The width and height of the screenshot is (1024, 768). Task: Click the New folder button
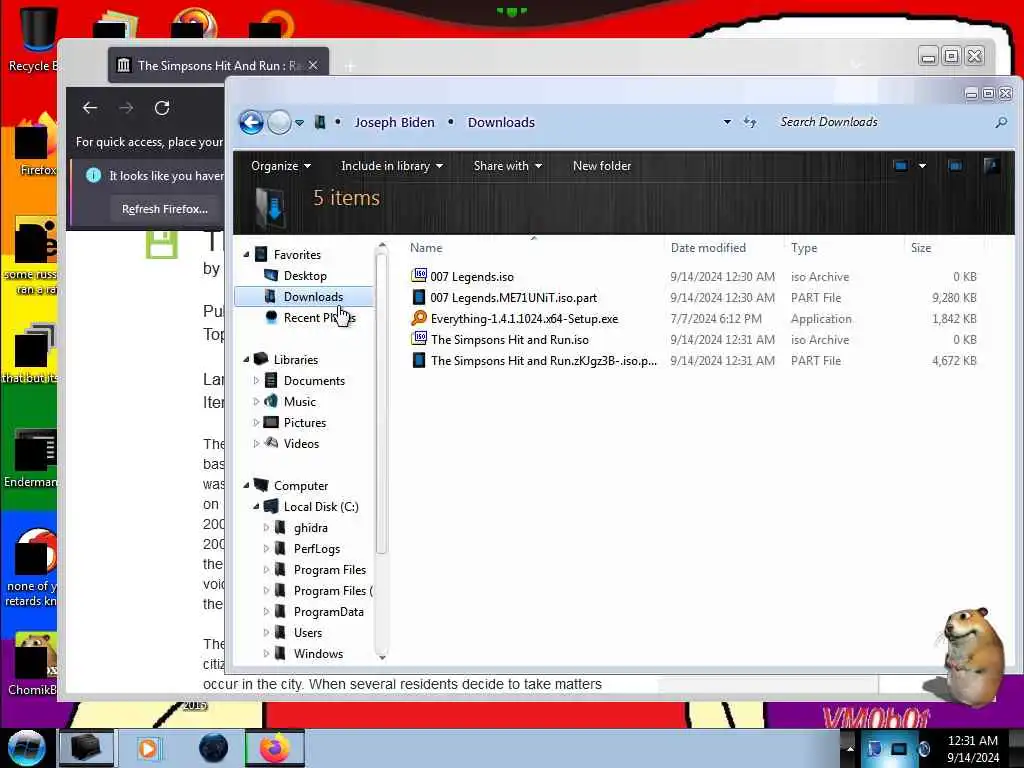tap(601, 166)
